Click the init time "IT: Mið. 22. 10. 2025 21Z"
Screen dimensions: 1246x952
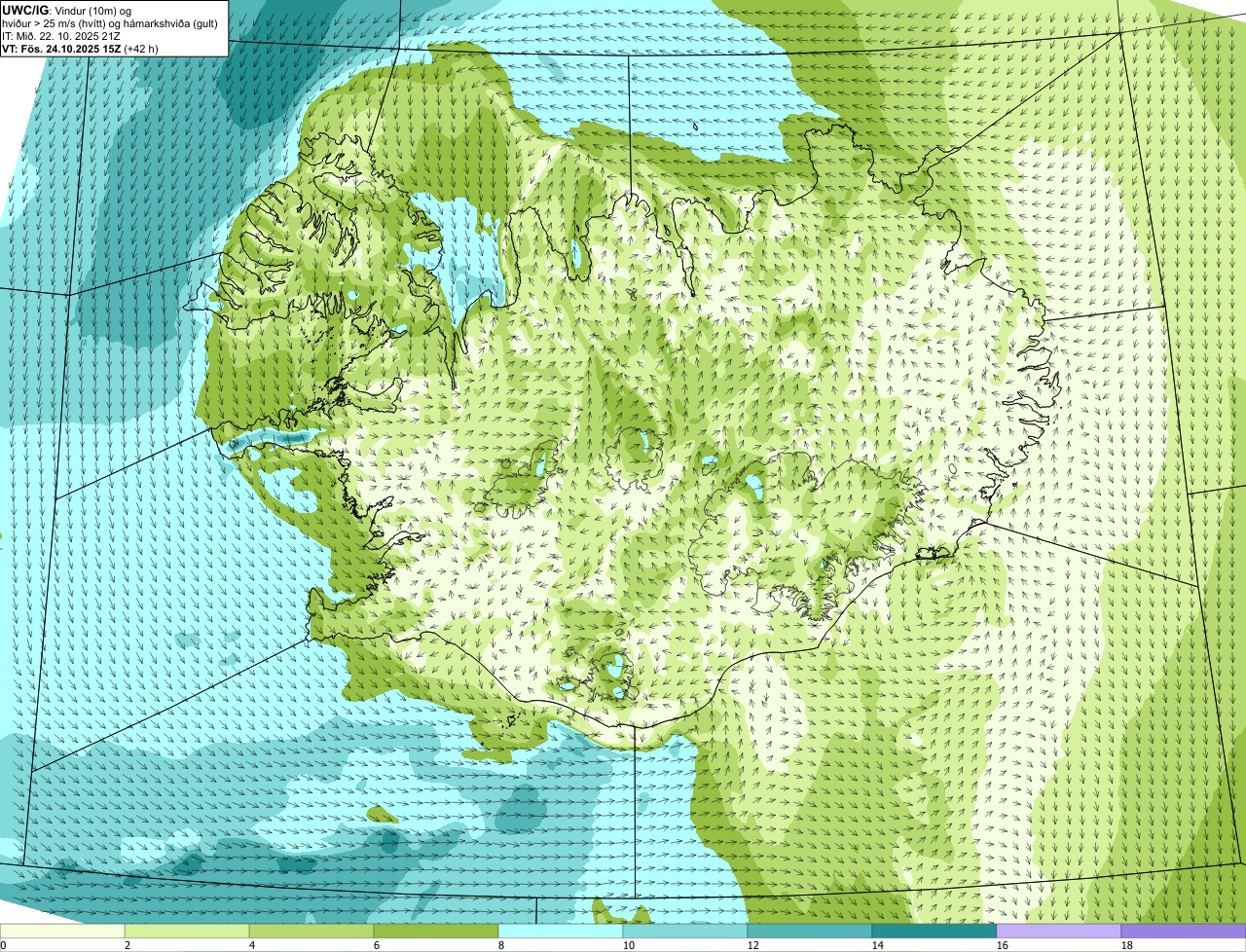coord(61,35)
